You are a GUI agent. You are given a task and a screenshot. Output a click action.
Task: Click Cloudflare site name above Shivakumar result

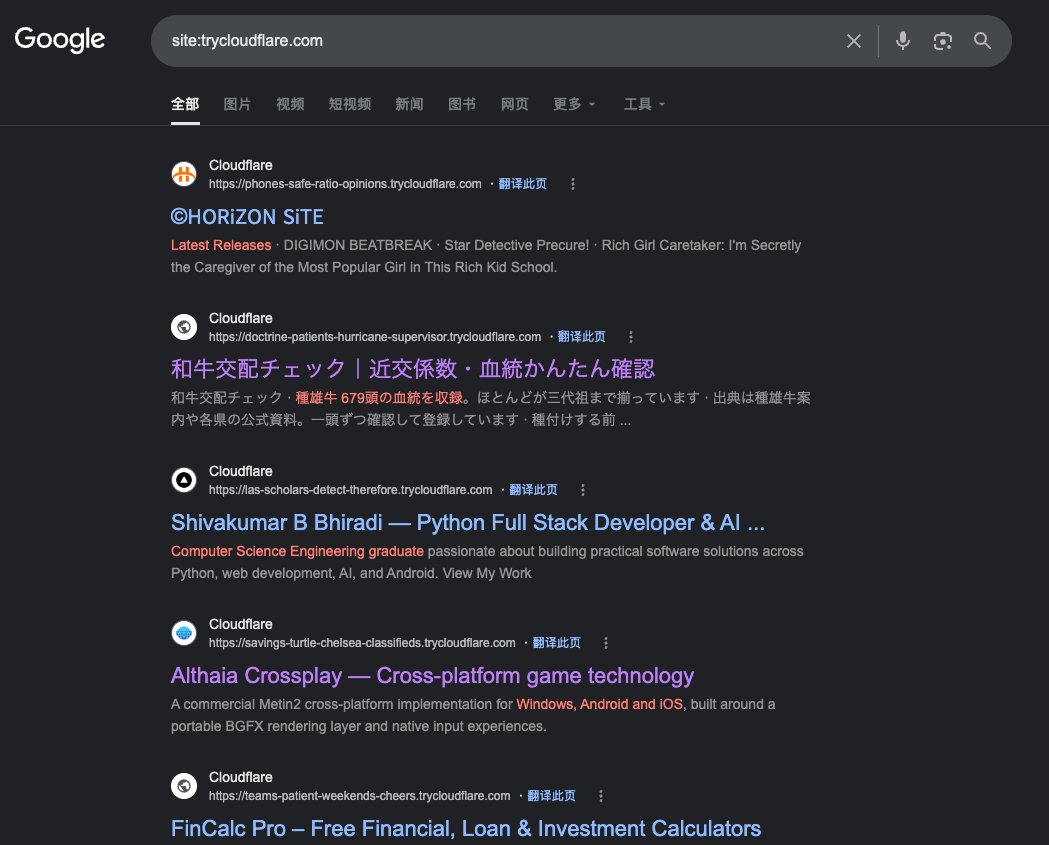click(x=241, y=471)
